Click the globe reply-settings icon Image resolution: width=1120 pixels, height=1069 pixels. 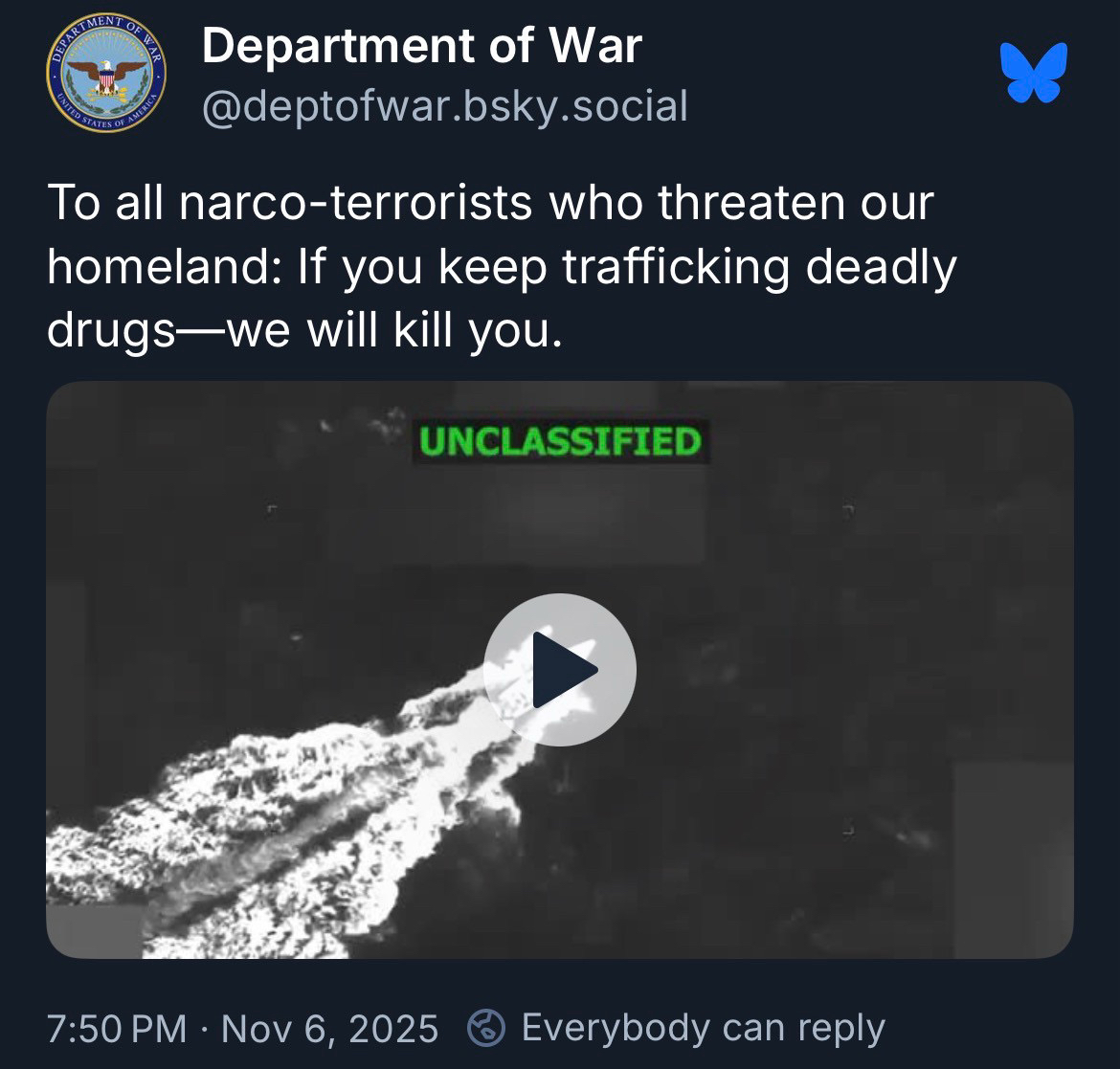coord(486,1028)
